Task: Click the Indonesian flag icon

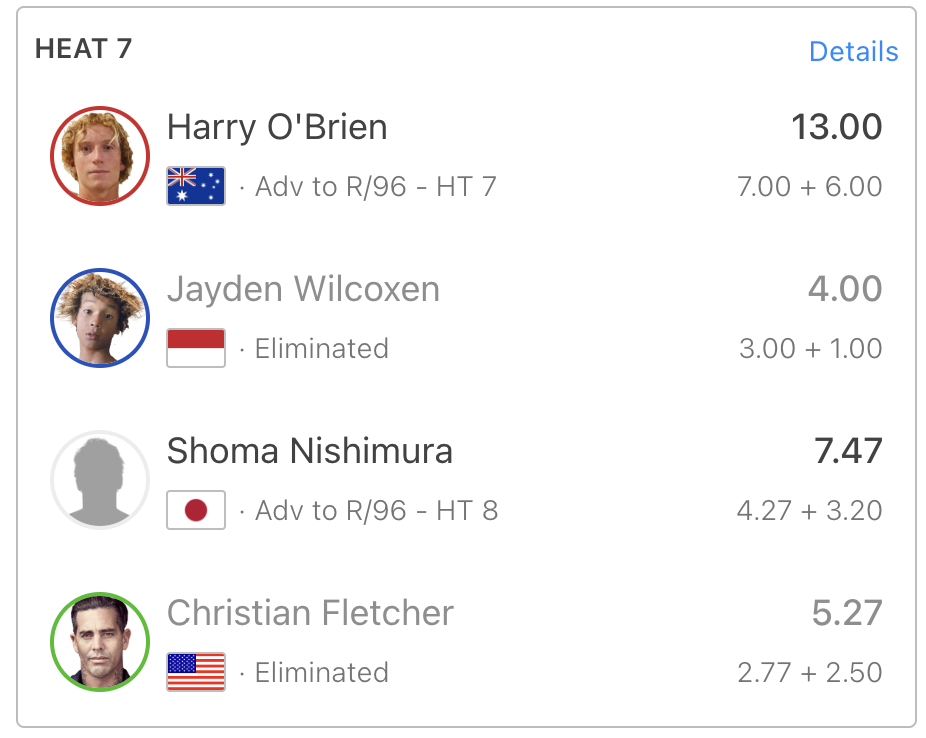Action: click(x=196, y=348)
